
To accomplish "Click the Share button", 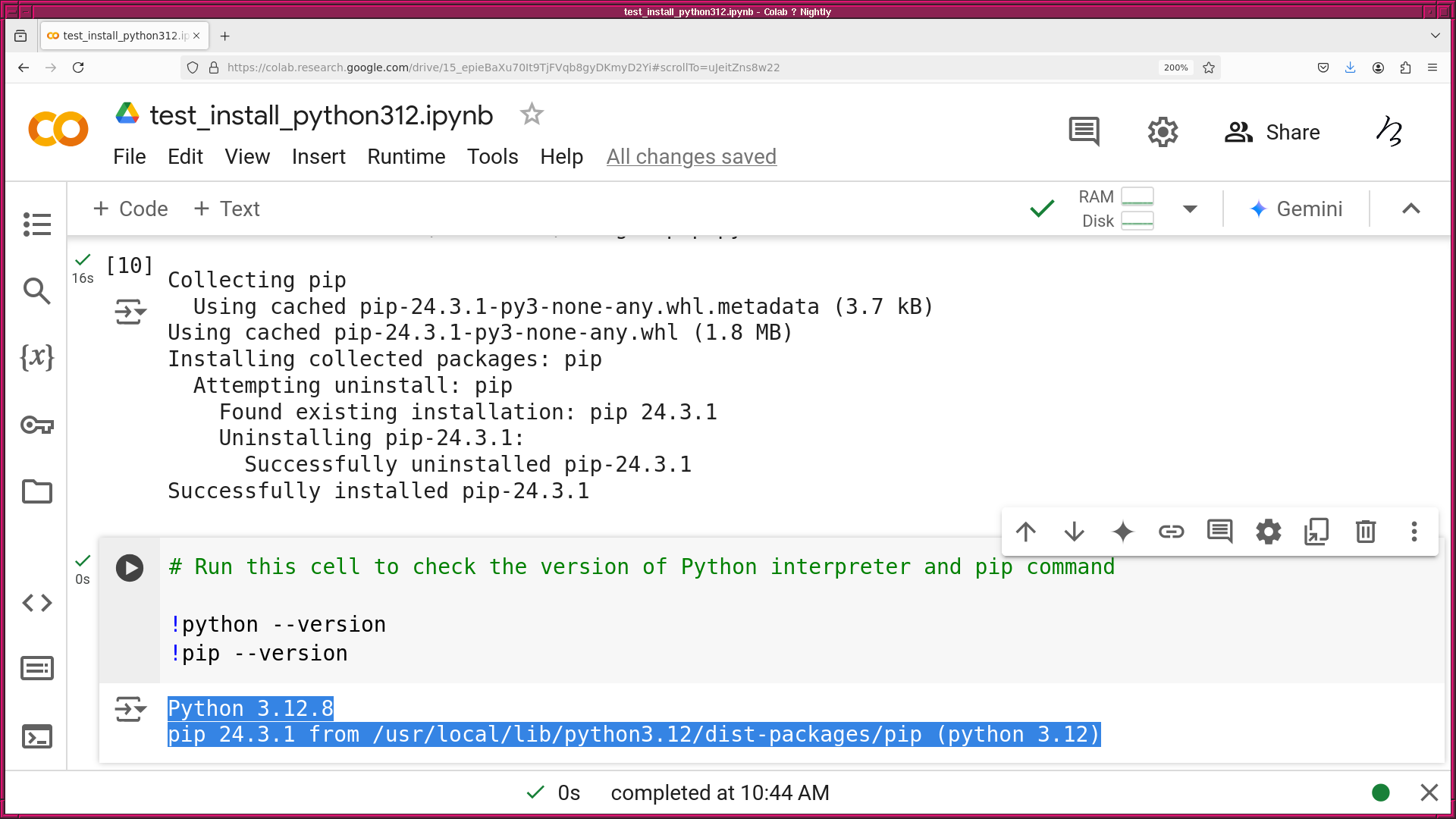I will (1272, 132).
